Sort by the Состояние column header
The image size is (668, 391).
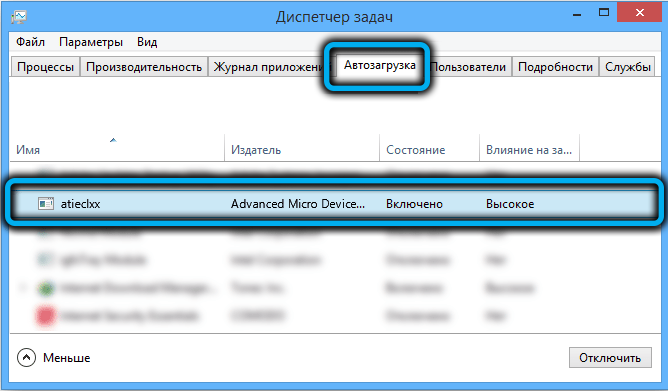pos(429,148)
